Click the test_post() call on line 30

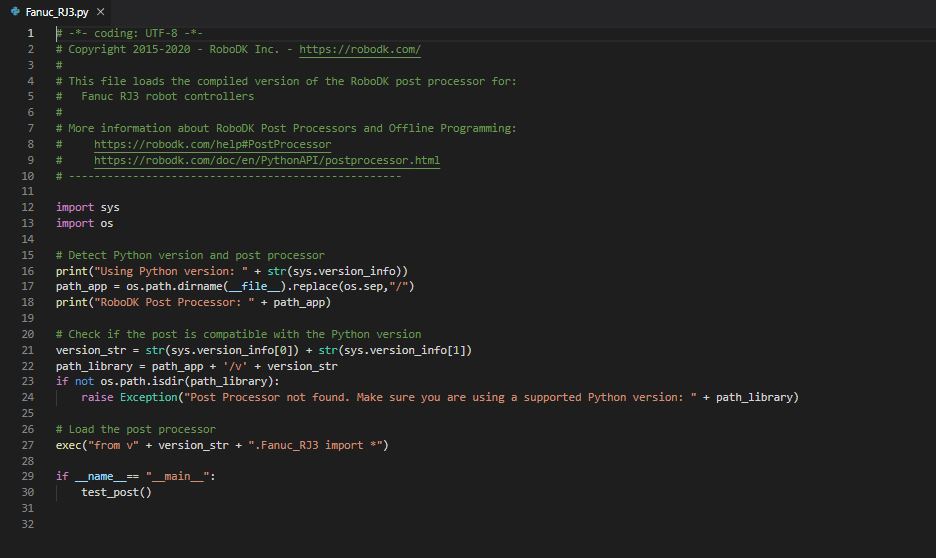click(116, 492)
